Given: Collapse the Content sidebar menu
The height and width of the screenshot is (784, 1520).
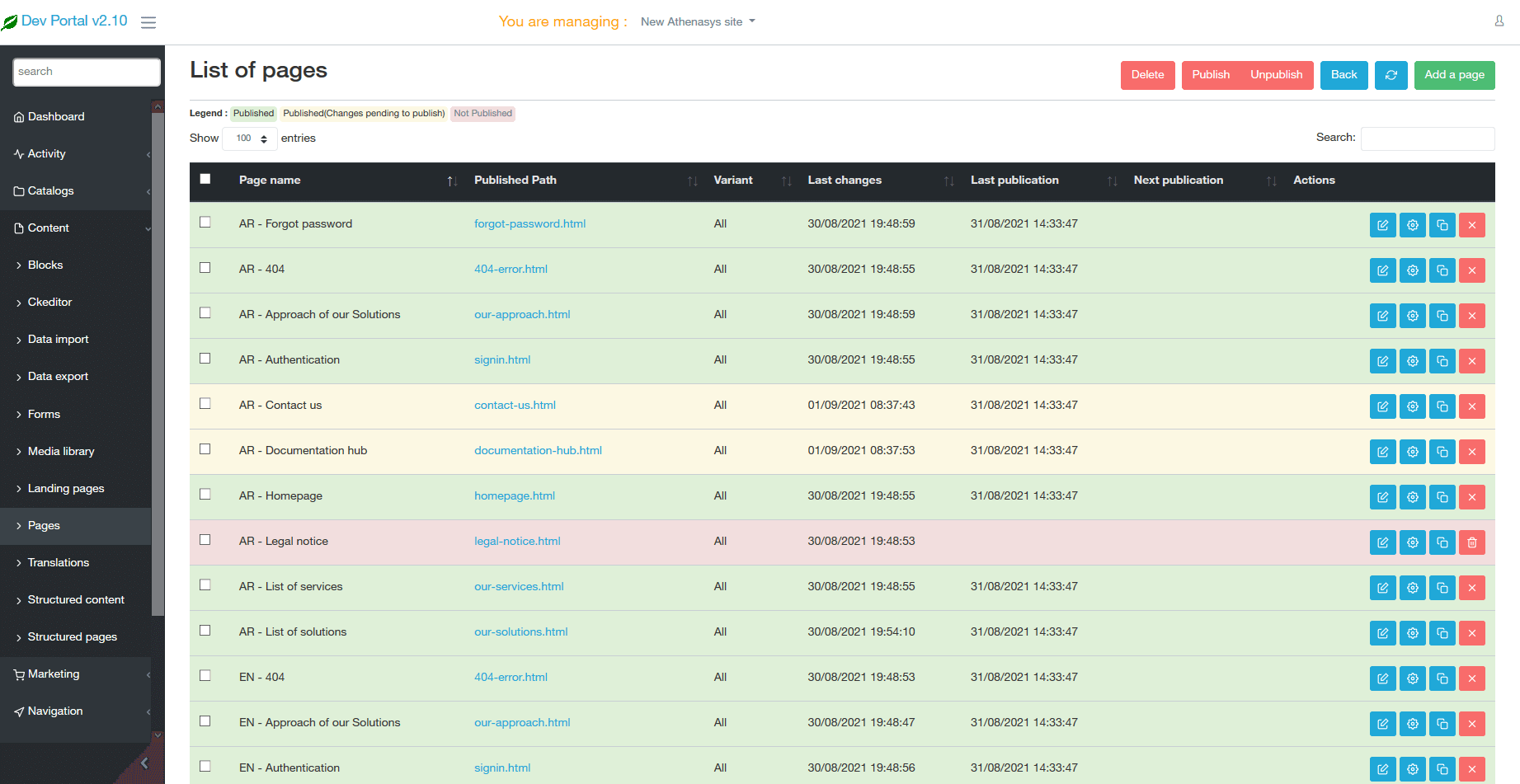Looking at the screenshot, I should click(x=76, y=228).
